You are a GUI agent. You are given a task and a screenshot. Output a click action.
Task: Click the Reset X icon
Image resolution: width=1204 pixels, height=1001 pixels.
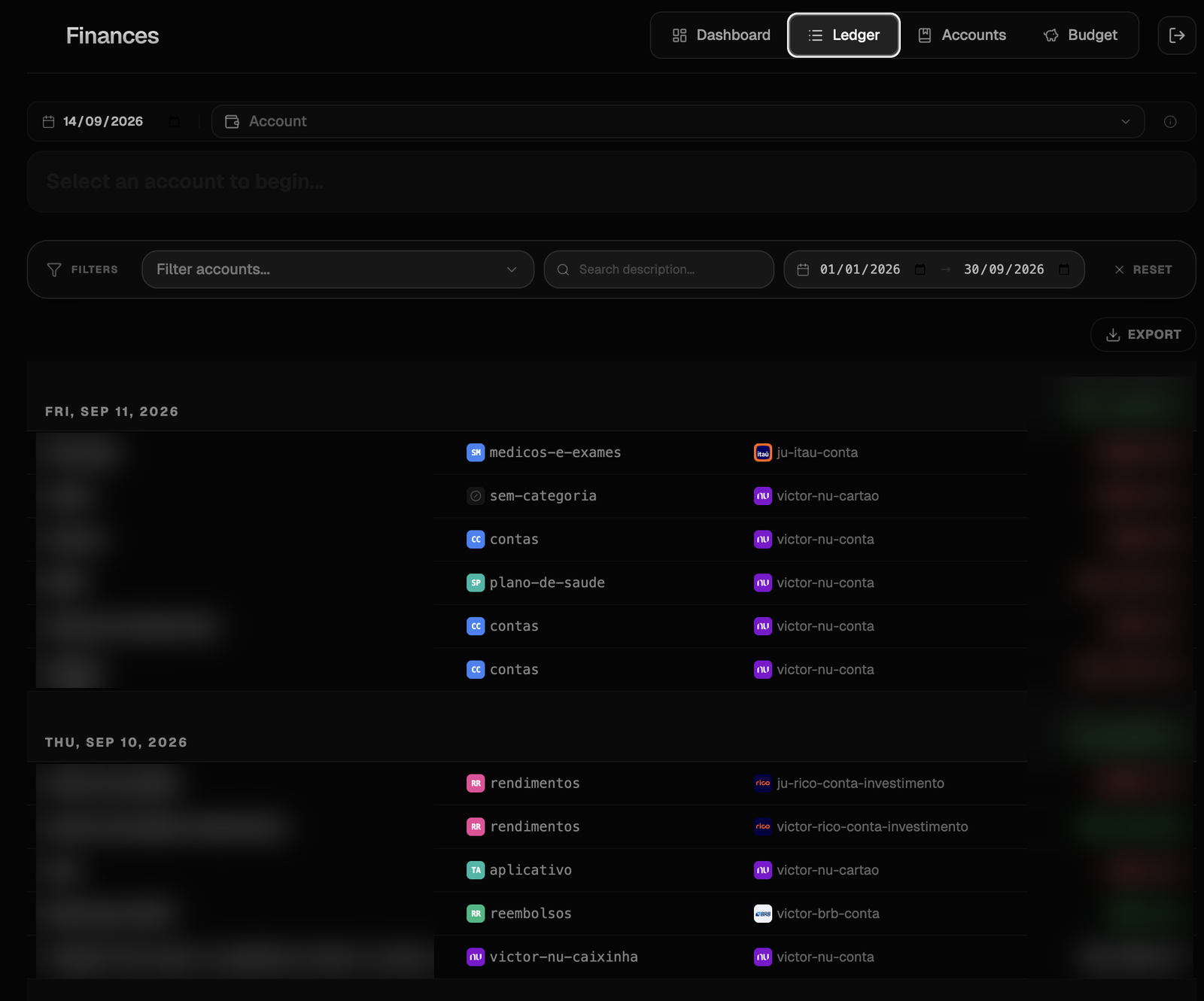[x=1119, y=269]
